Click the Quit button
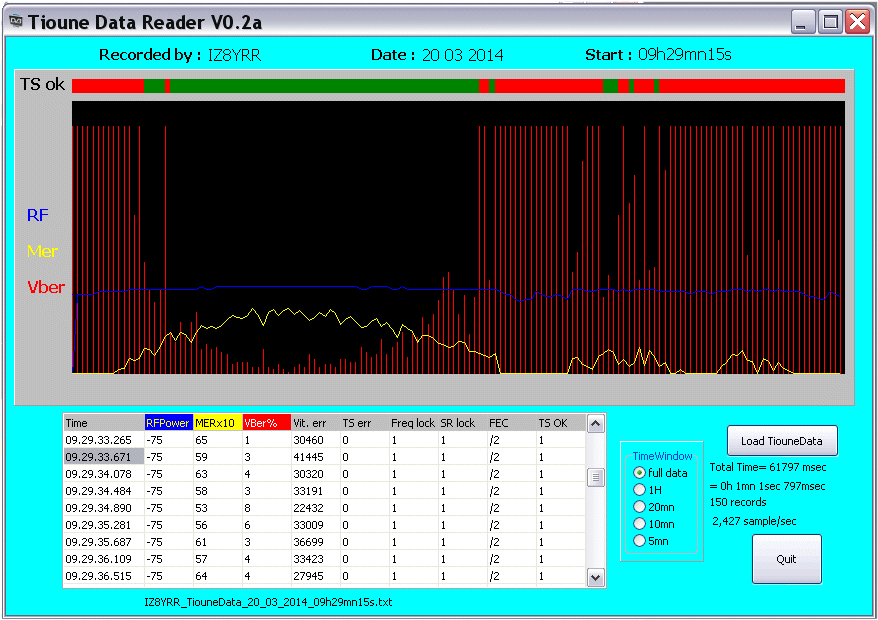This screenshot has width=878, height=620. click(x=786, y=559)
